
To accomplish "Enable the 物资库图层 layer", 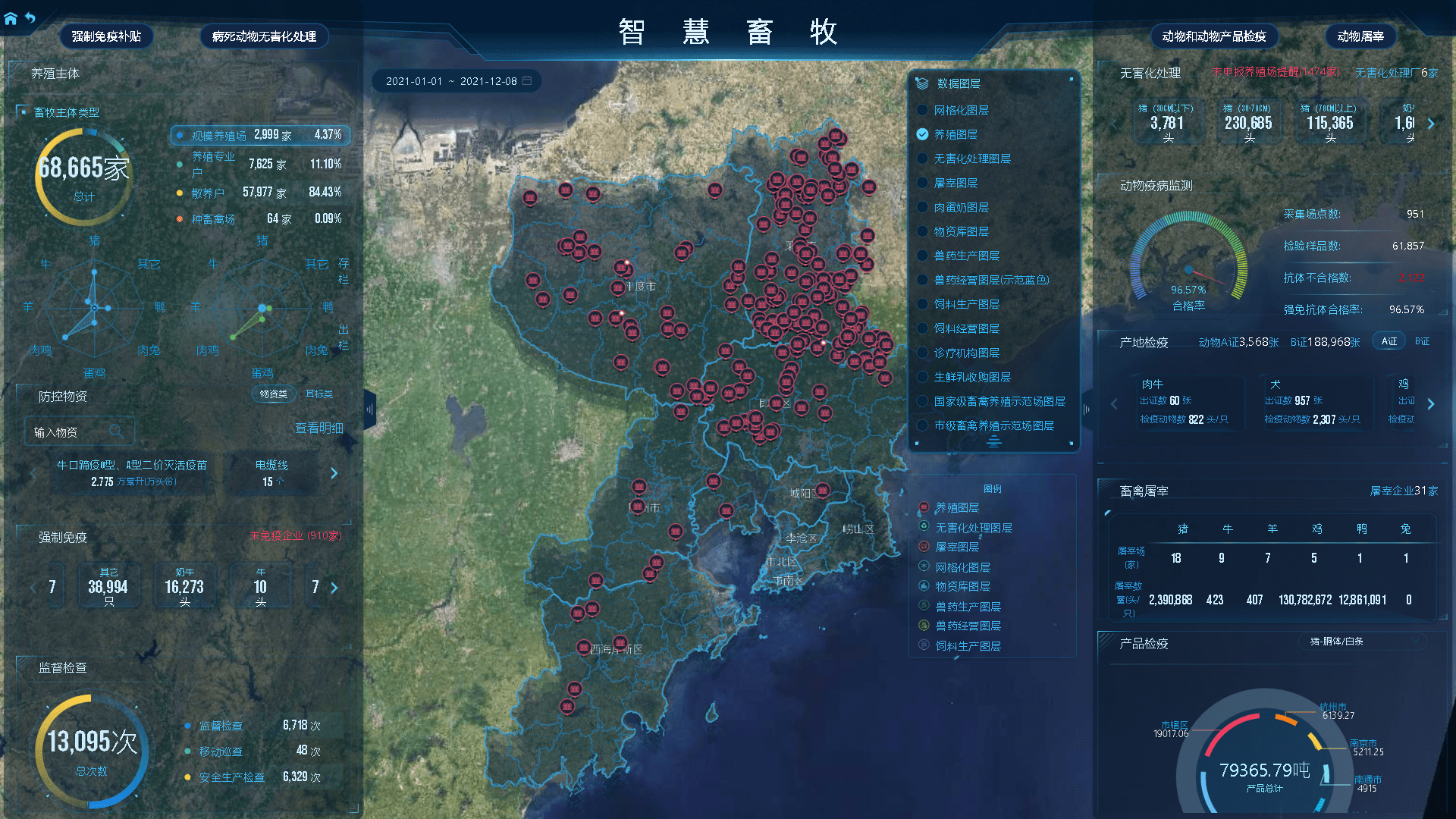I will pyautogui.click(x=922, y=231).
